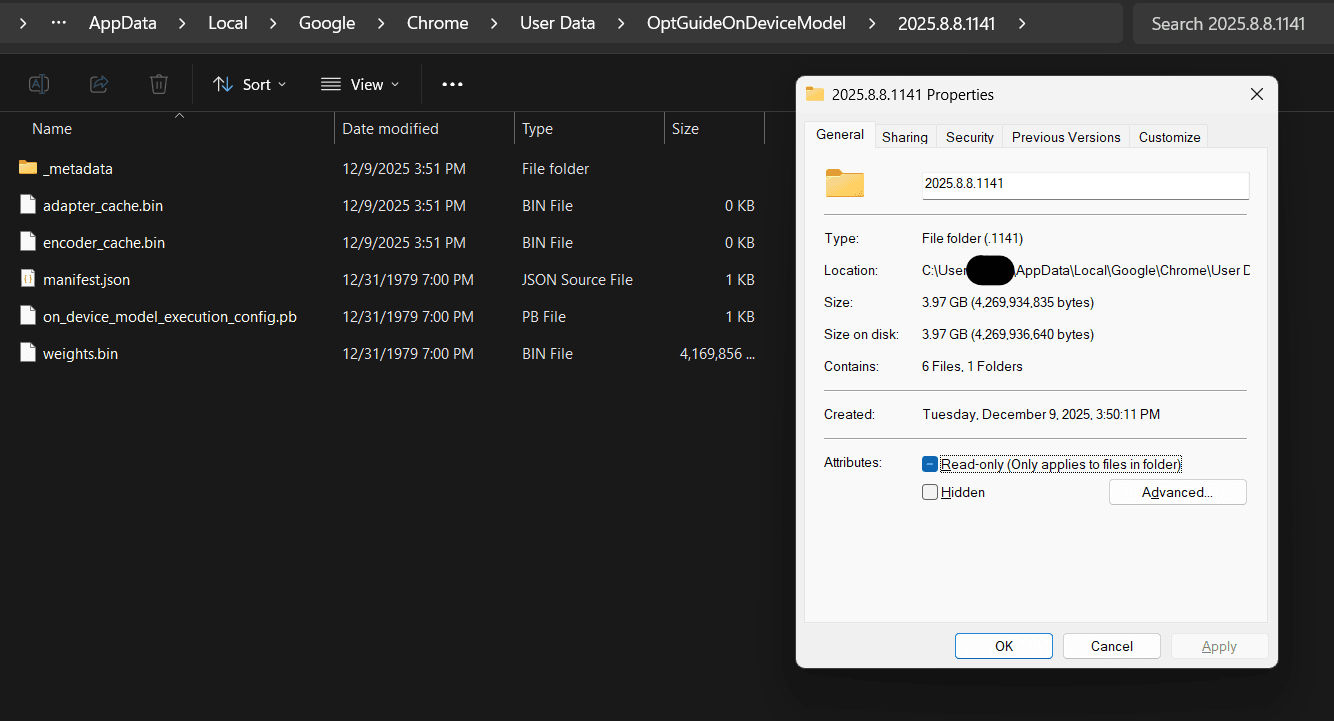Switch to the Sharing tab

click(x=905, y=137)
